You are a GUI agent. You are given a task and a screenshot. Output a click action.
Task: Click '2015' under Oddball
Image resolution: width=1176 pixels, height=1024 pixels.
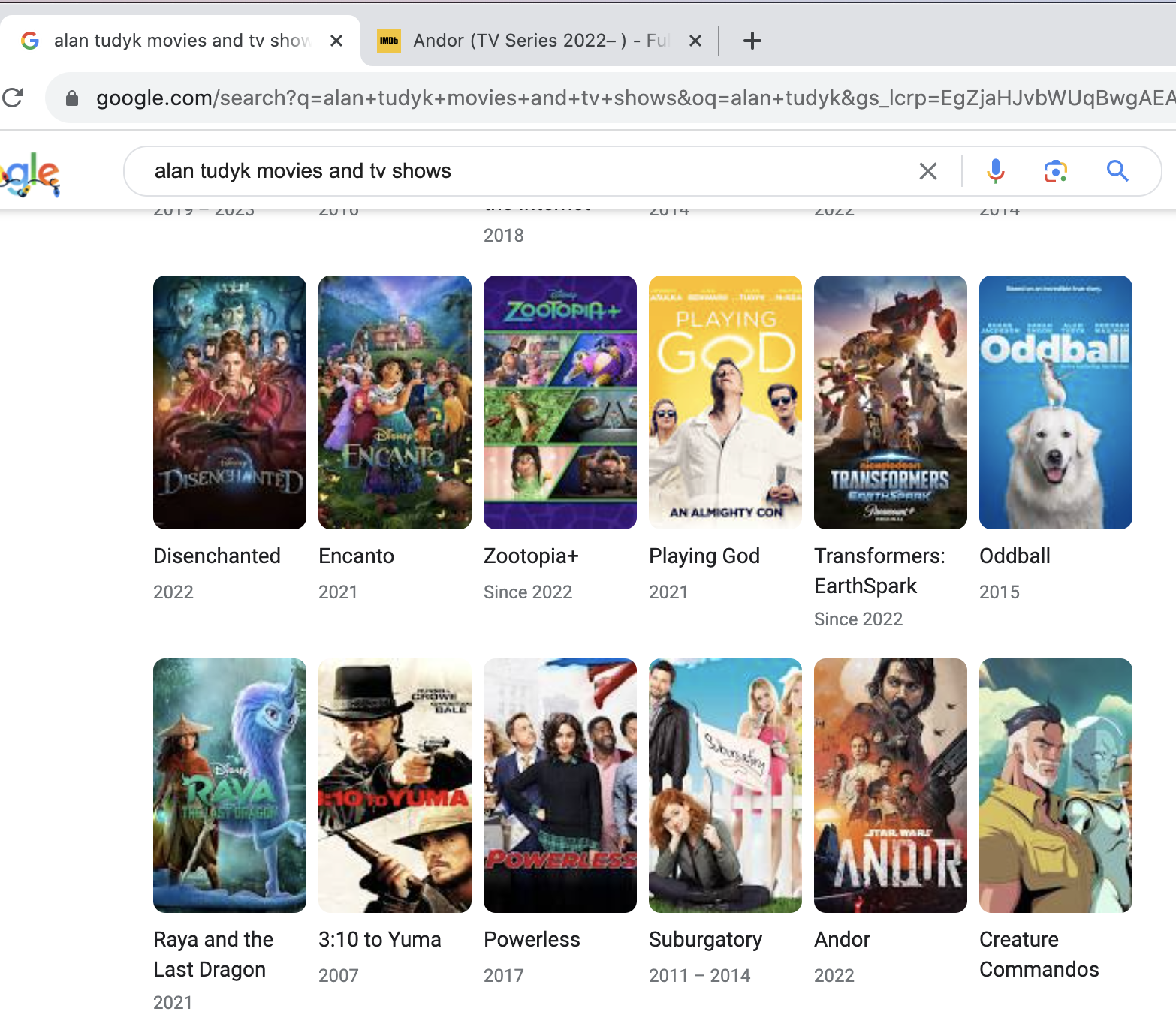(1000, 592)
